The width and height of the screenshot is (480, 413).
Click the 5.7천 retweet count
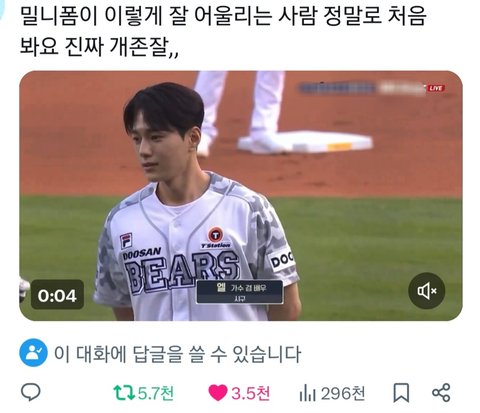pyautogui.click(x=156, y=393)
